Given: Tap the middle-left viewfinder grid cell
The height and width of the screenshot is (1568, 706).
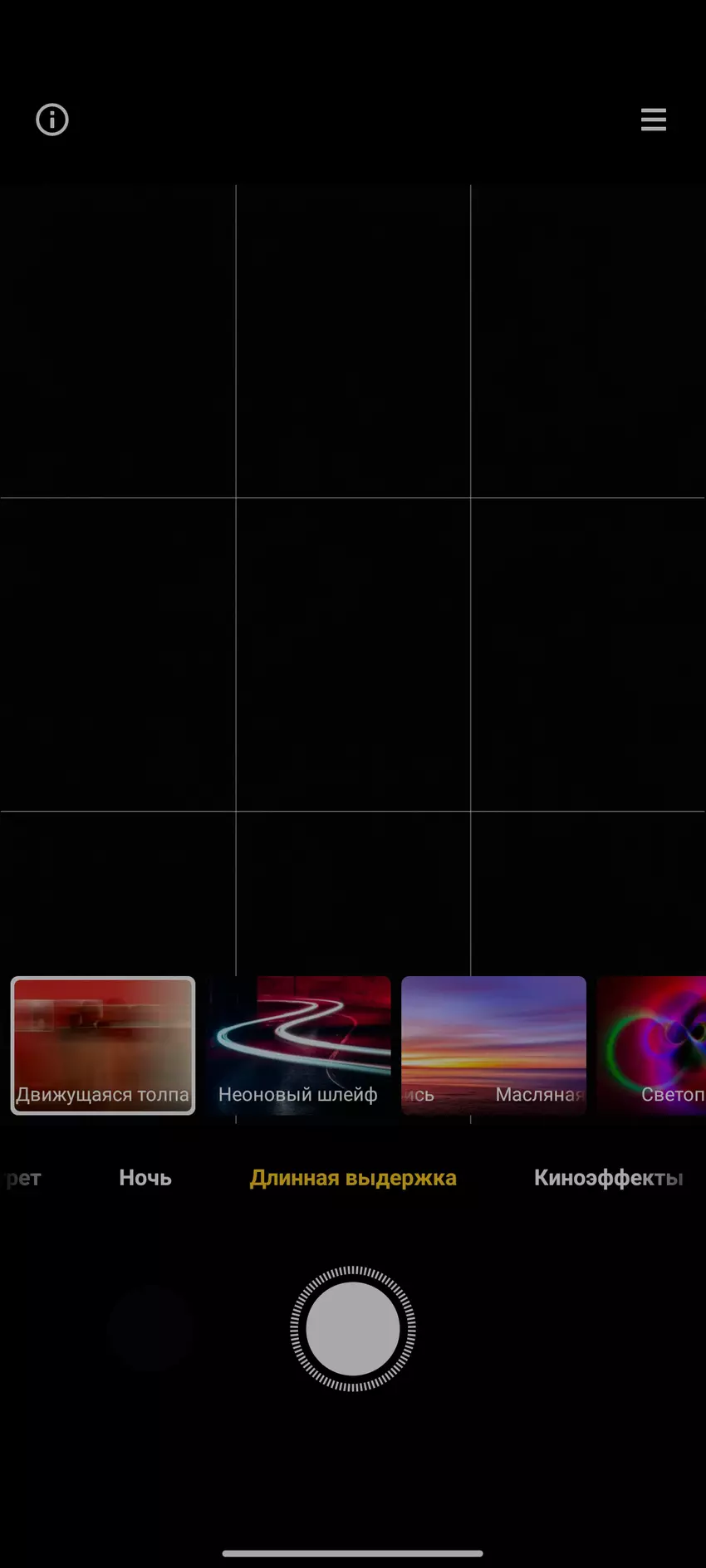Looking at the screenshot, I should pos(118,654).
